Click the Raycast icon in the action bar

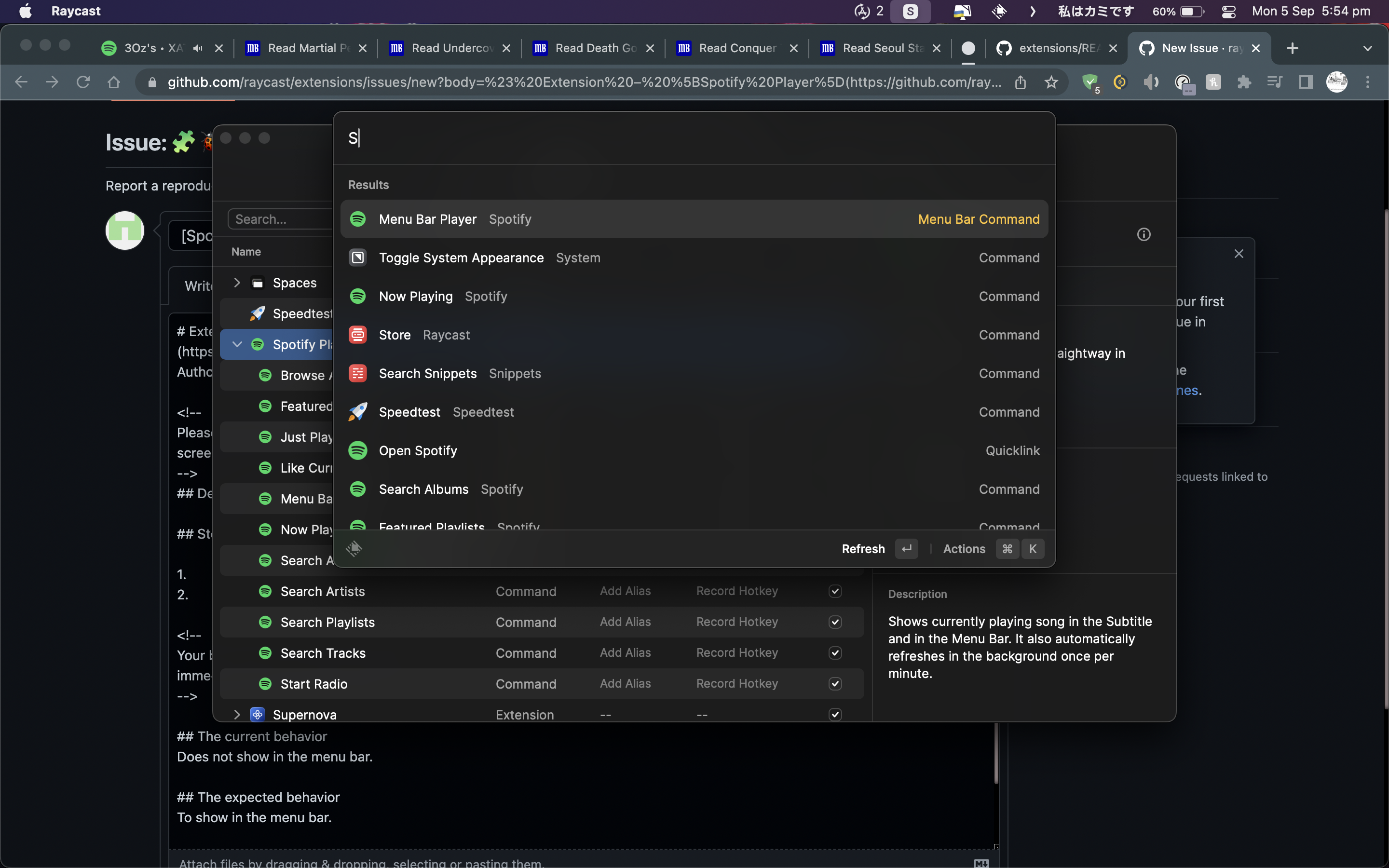354,548
